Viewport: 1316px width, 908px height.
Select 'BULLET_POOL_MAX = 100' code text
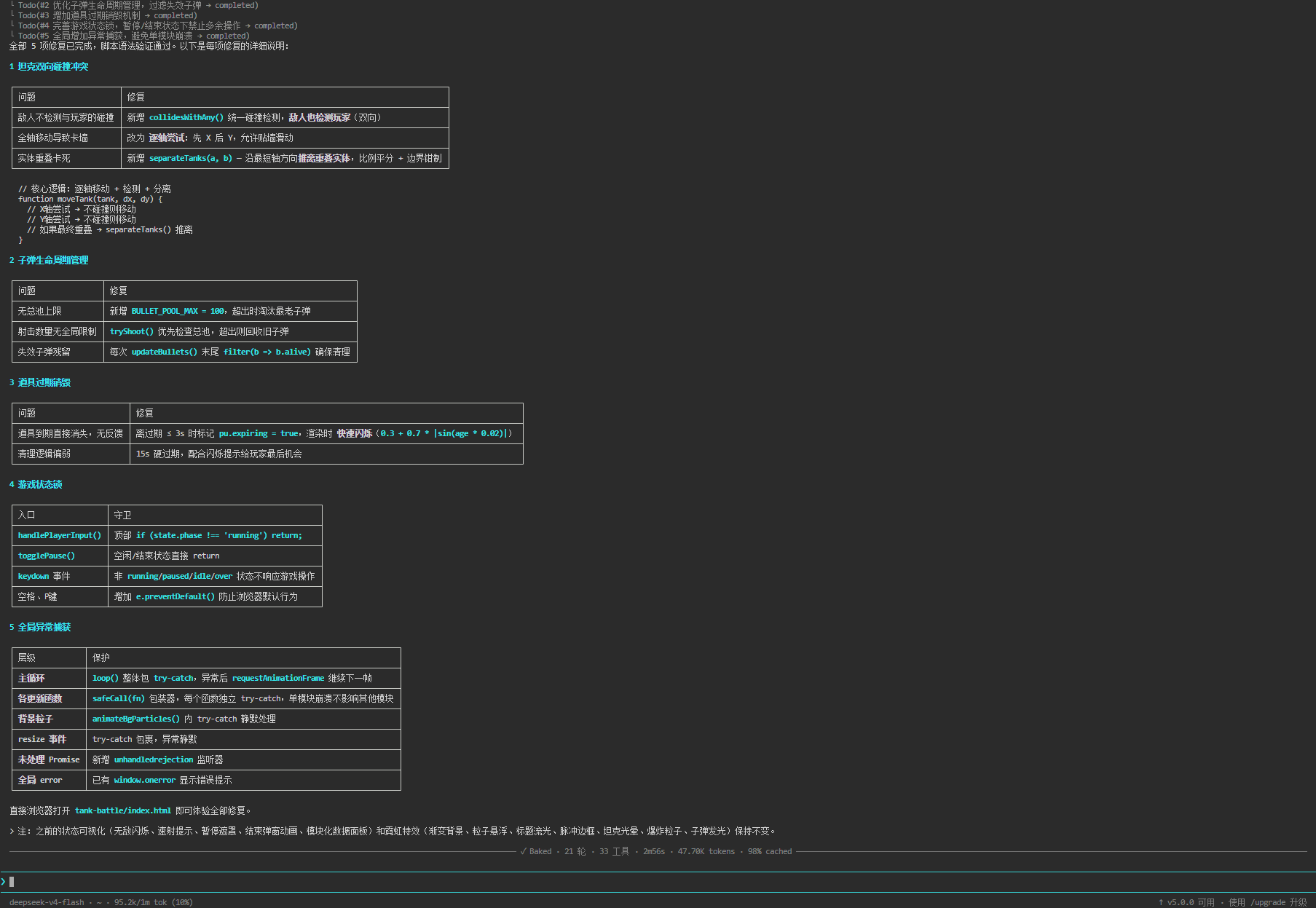pyautogui.click(x=178, y=311)
